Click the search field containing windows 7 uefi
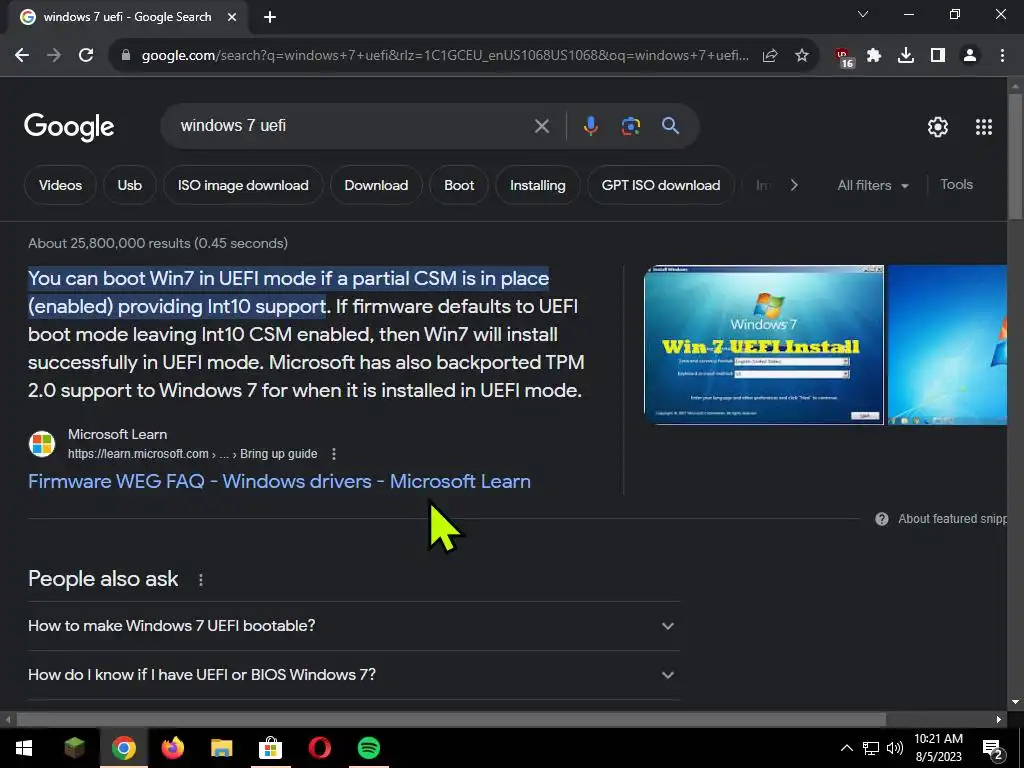This screenshot has height=768, width=1024. (x=353, y=125)
